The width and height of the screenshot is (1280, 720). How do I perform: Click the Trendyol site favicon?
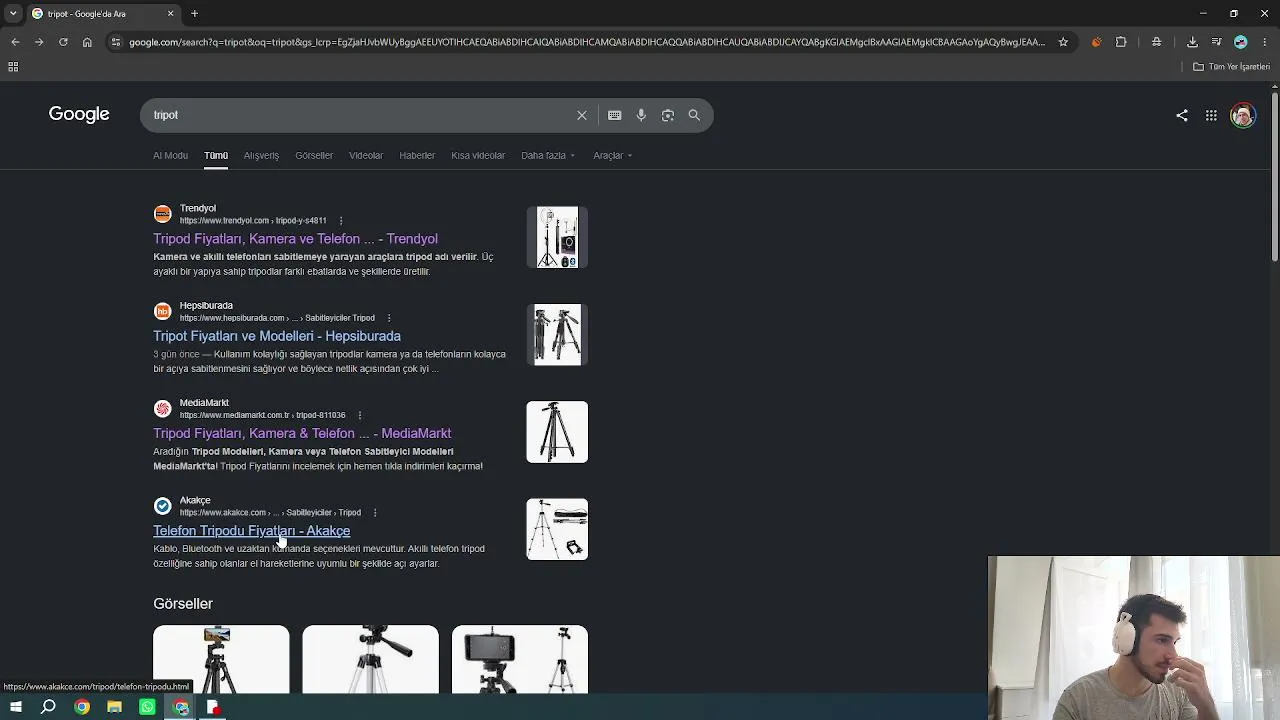[163, 214]
